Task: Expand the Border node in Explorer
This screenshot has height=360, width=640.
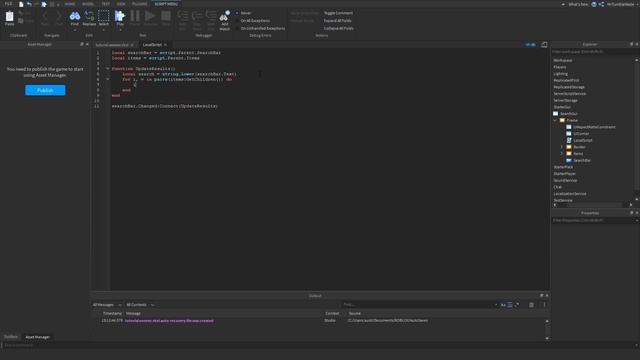Action: [562, 147]
